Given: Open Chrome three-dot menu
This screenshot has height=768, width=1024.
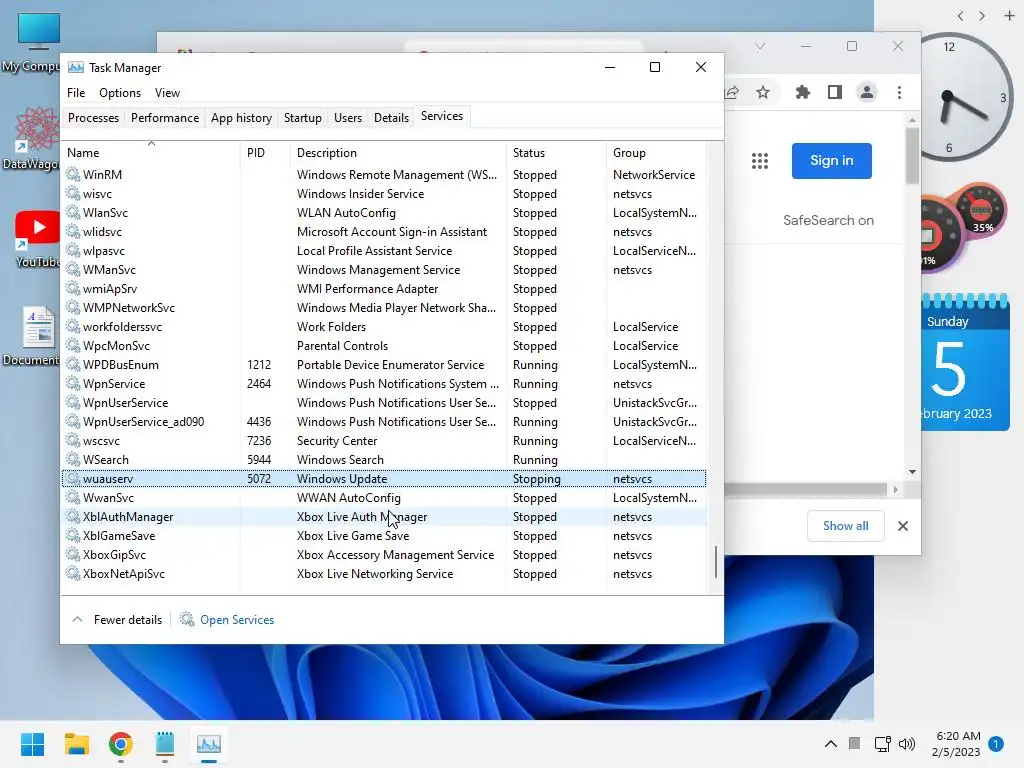Looking at the screenshot, I should point(899,92).
